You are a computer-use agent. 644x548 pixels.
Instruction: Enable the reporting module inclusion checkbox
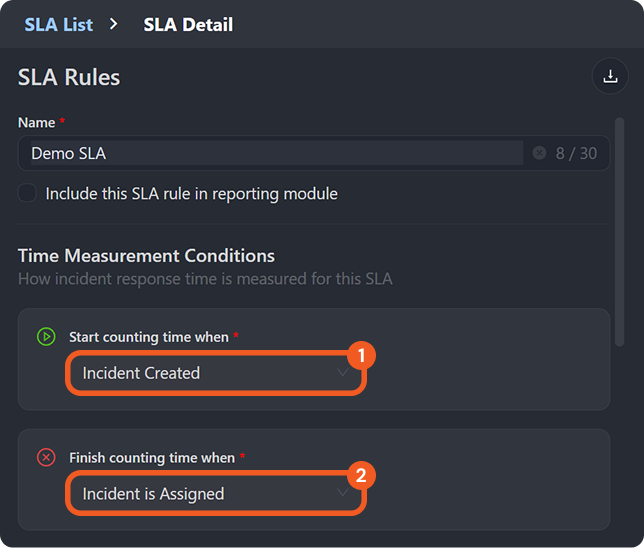(28, 194)
